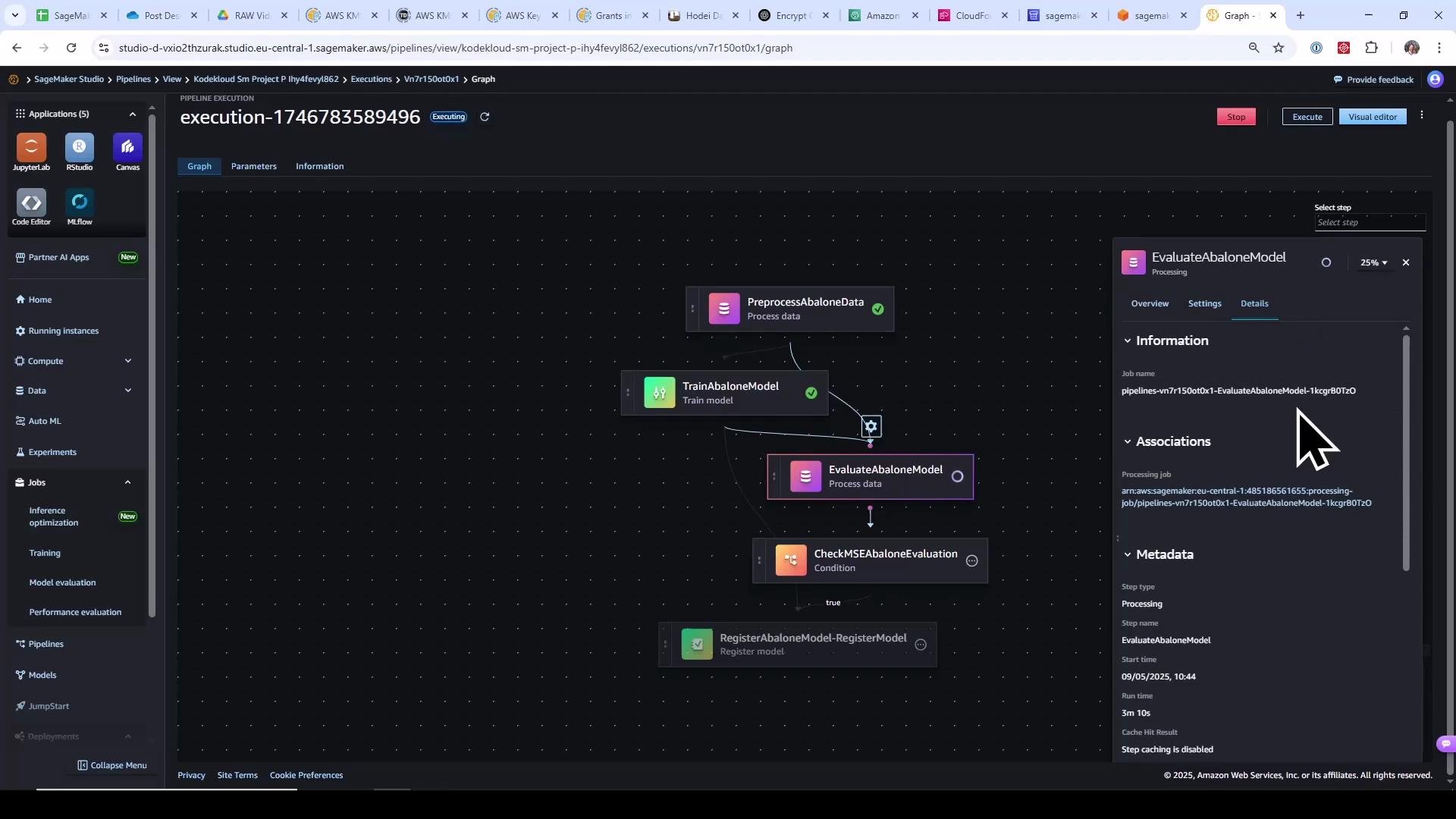1456x819 pixels.
Task: Open Model evaluation under Jobs
Action: (62, 582)
